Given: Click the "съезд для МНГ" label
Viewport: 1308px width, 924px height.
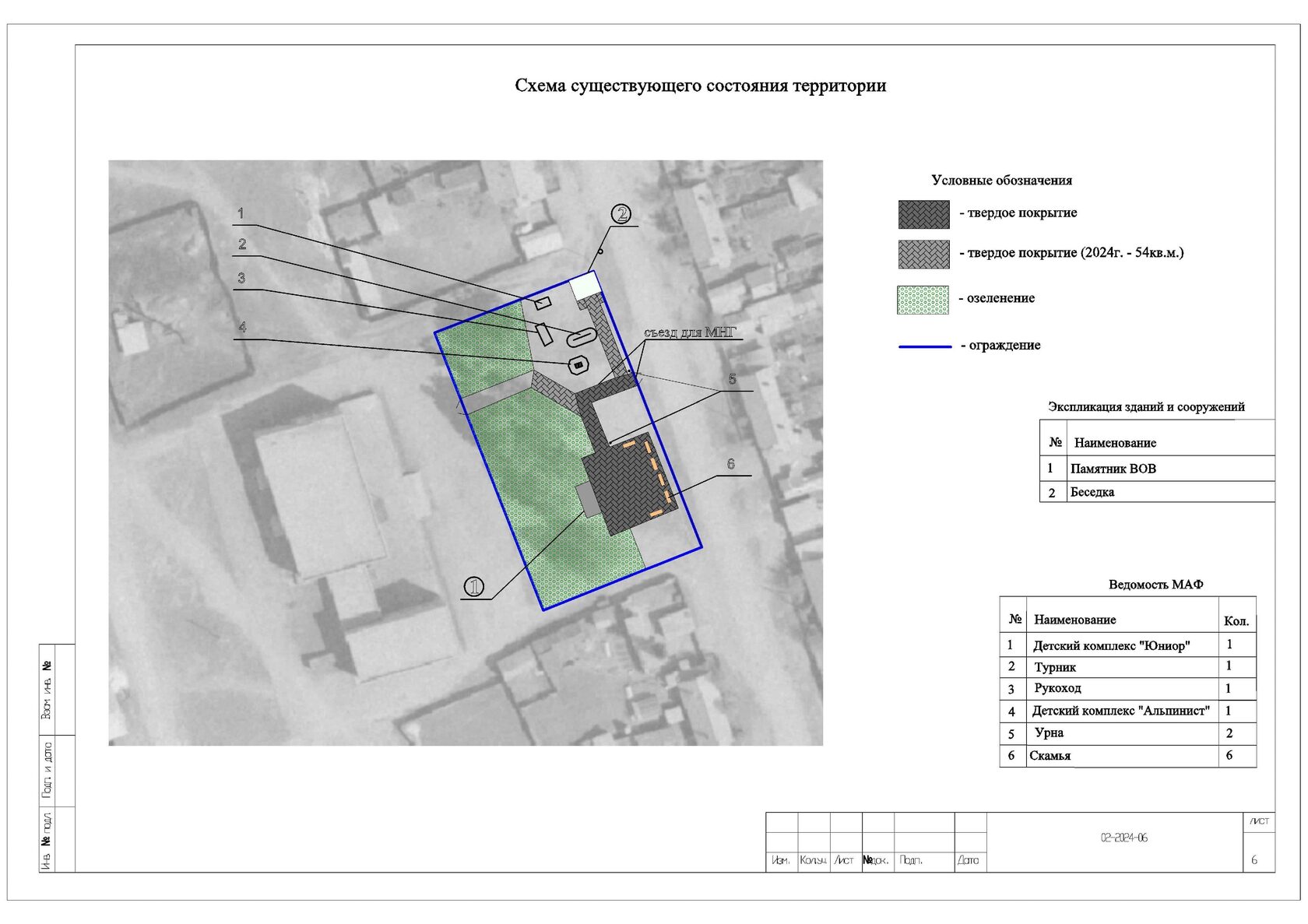Looking at the screenshot, I should 690,332.
